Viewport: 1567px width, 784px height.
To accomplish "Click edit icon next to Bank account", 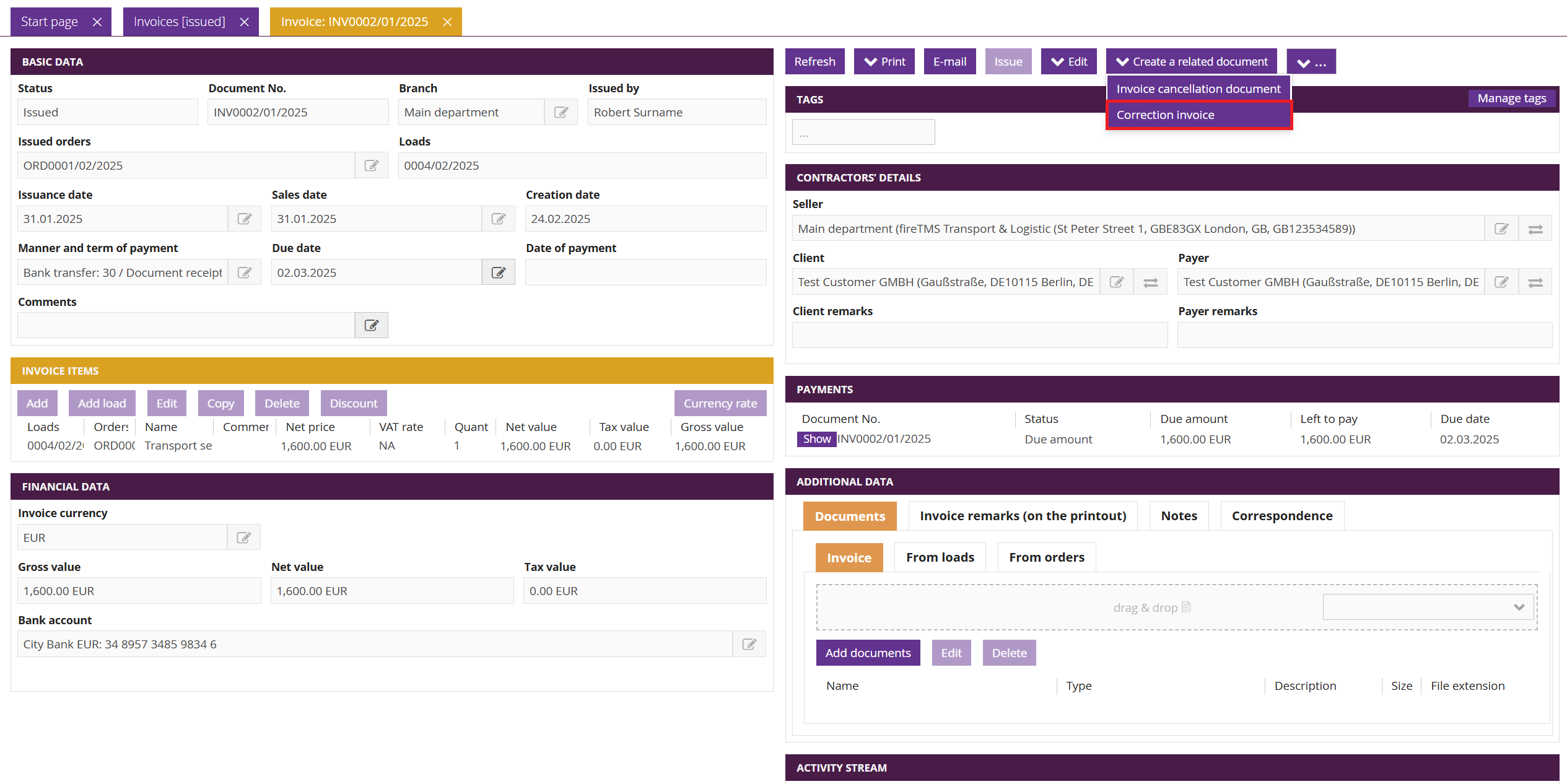I will coord(749,644).
